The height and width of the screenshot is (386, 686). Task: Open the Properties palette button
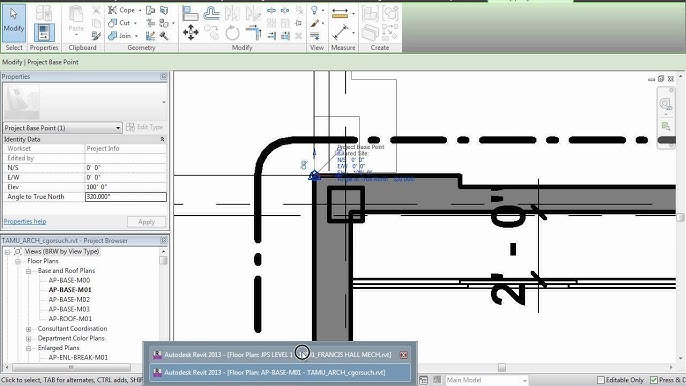44,33
